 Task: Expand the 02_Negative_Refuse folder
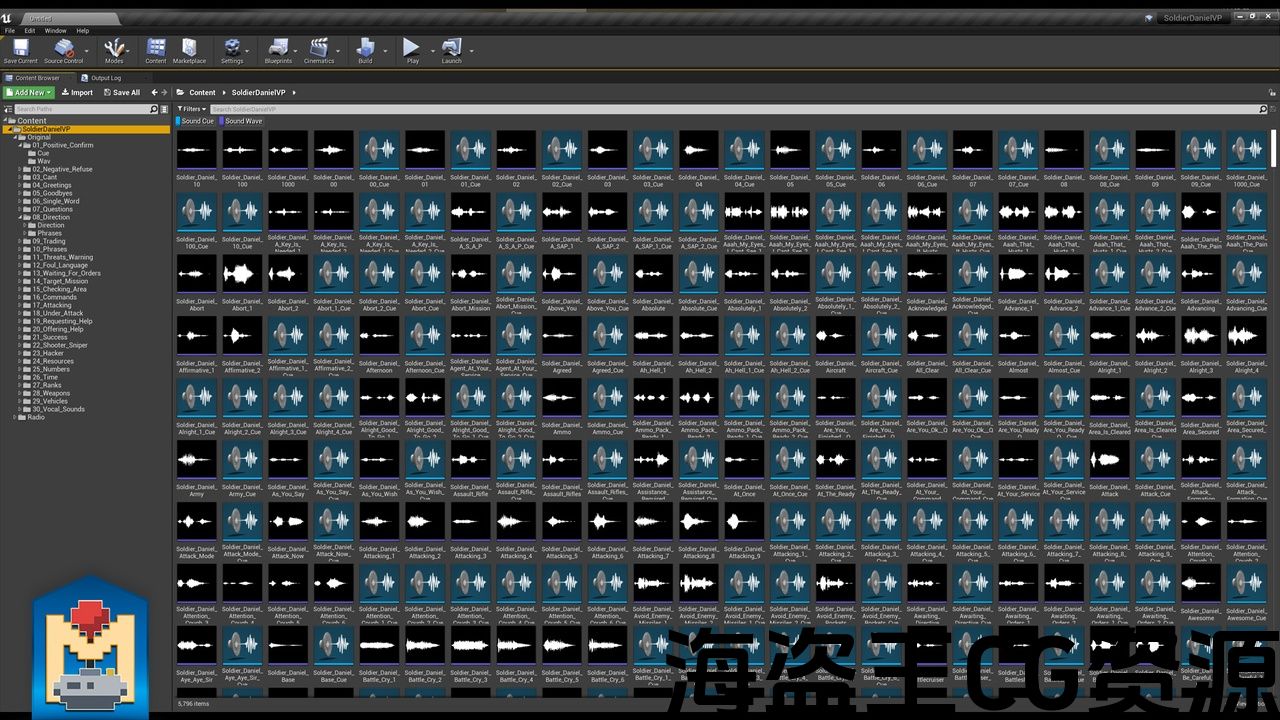click(x=18, y=169)
